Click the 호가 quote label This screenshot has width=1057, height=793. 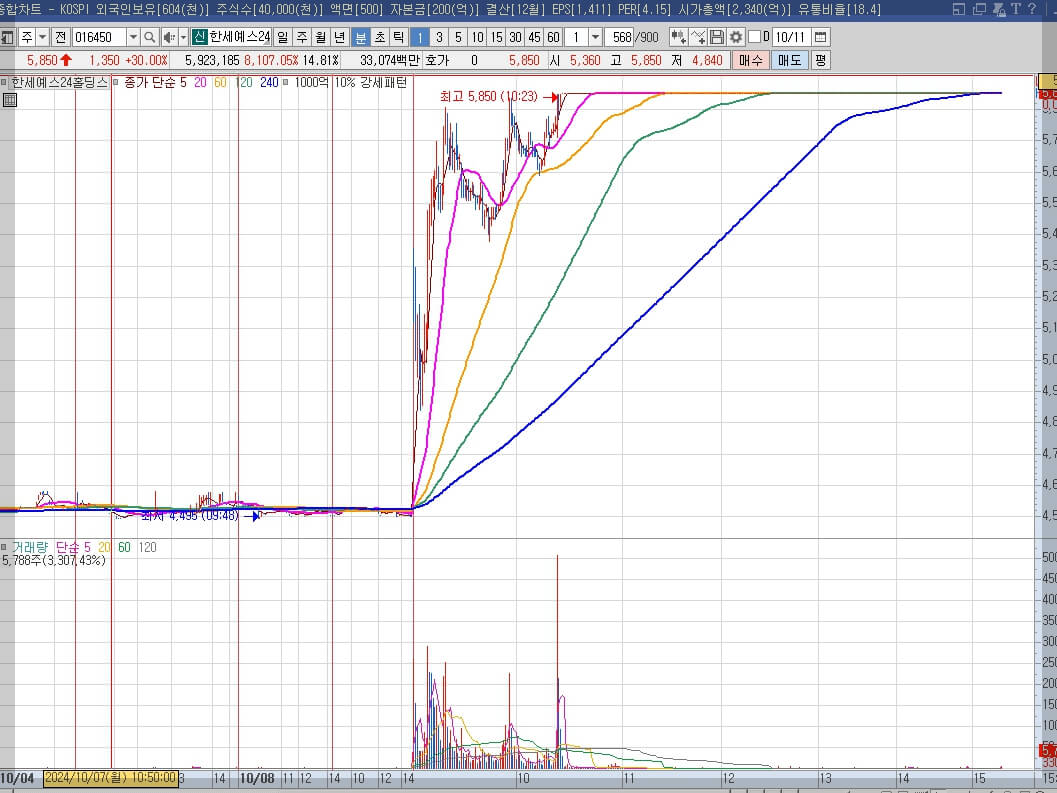[x=437, y=60]
